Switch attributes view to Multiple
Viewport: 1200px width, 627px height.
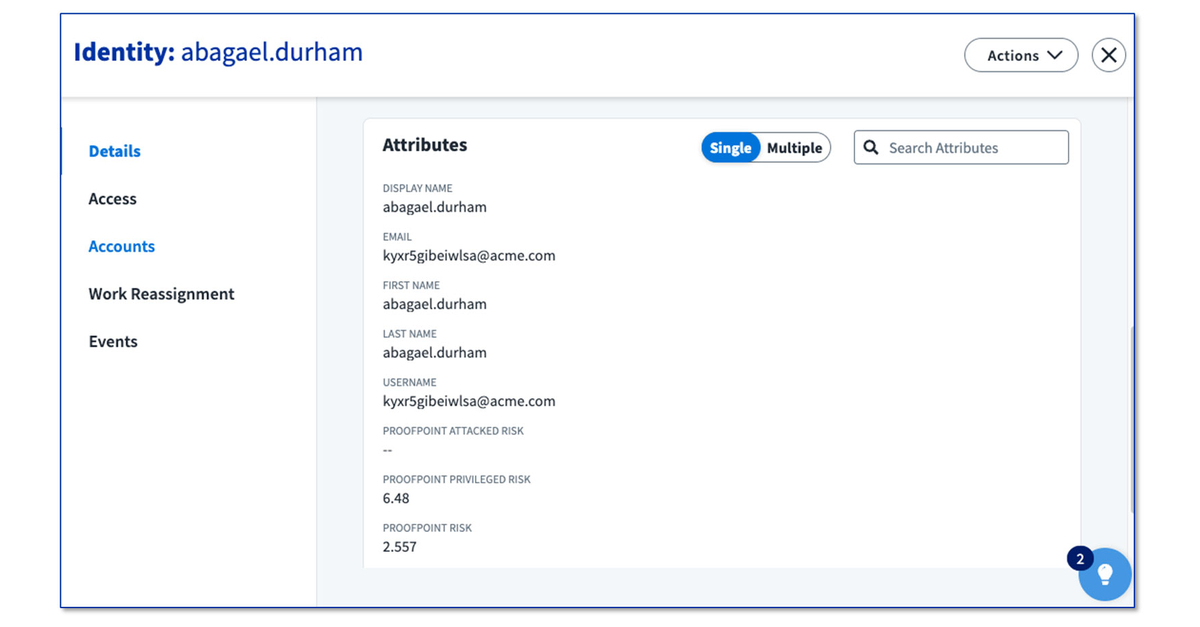click(x=794, y=148)
